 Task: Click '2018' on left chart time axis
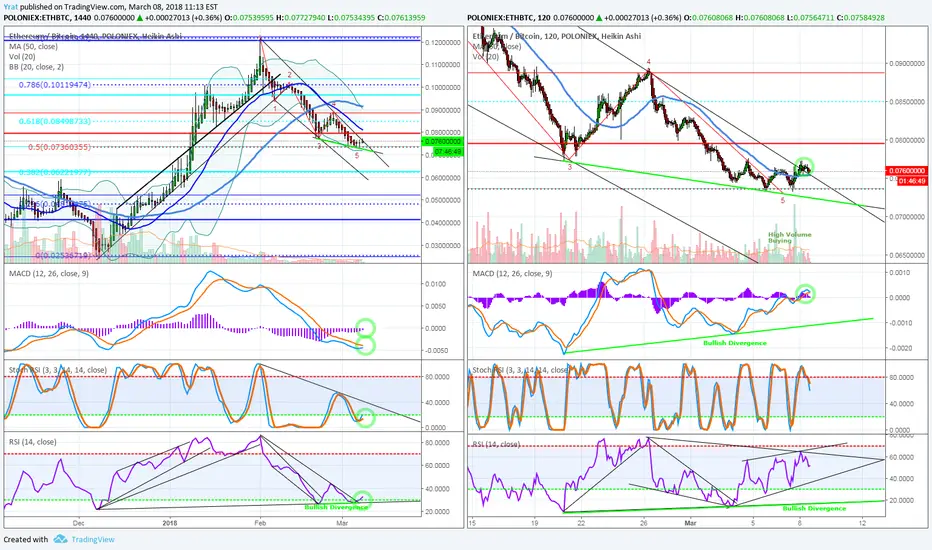pyautogui.click(x=170, y=523)
